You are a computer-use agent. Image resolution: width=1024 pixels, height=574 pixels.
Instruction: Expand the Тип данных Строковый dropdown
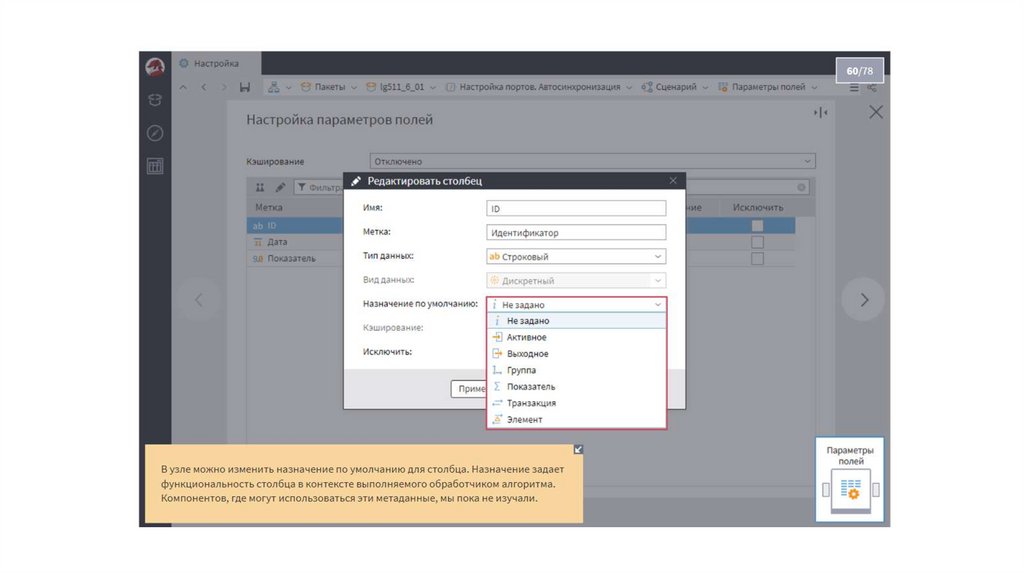[657, 257]
